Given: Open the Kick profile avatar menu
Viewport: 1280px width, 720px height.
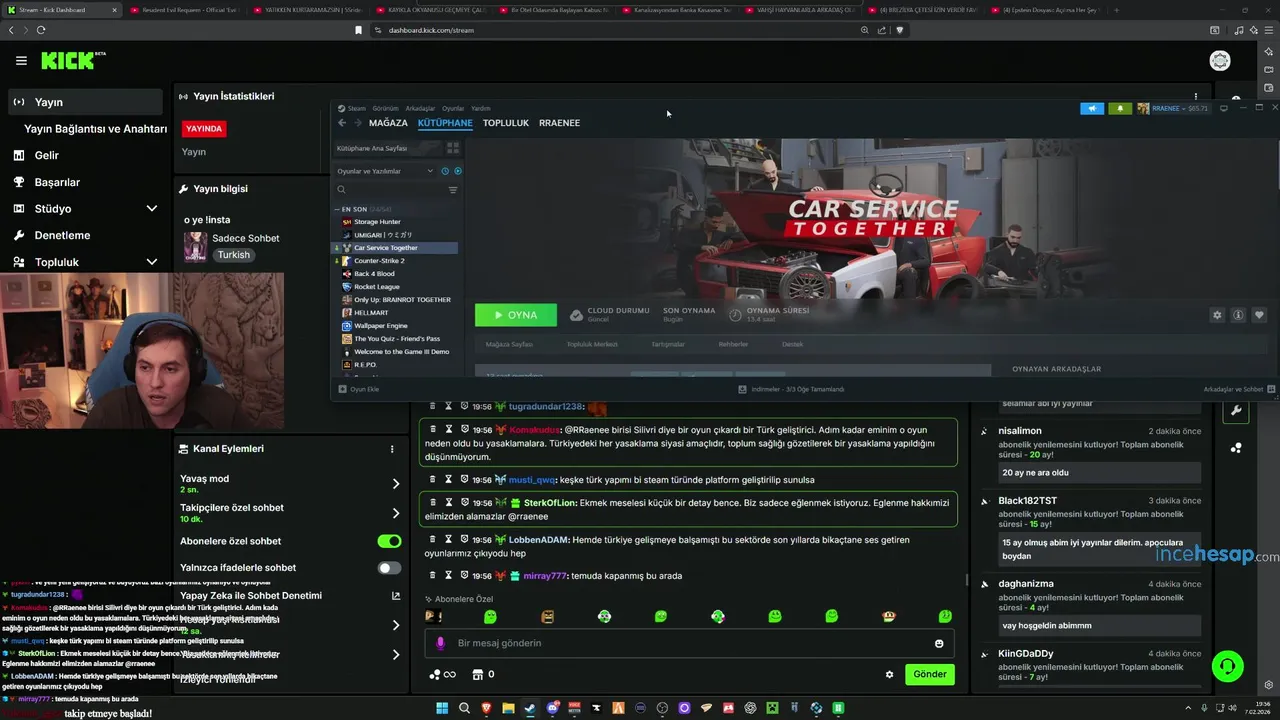Looking at the screenshot, I should (1220, 61).
